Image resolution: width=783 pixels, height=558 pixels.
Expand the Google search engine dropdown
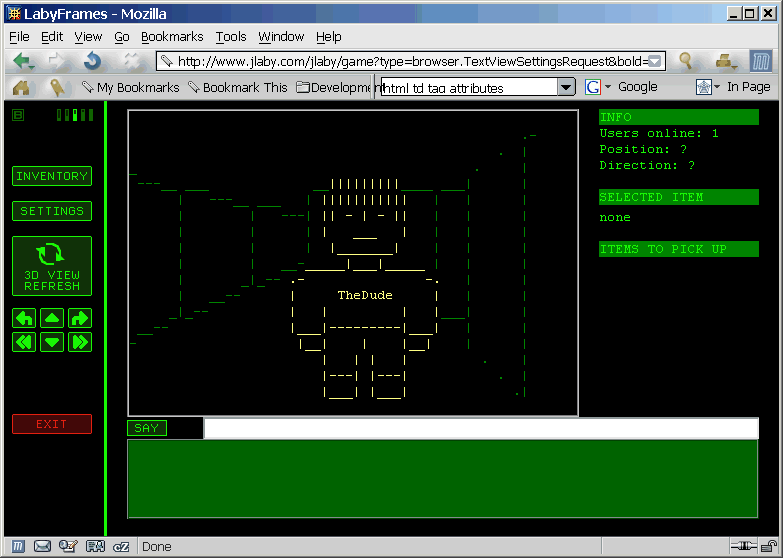[608, 87]
